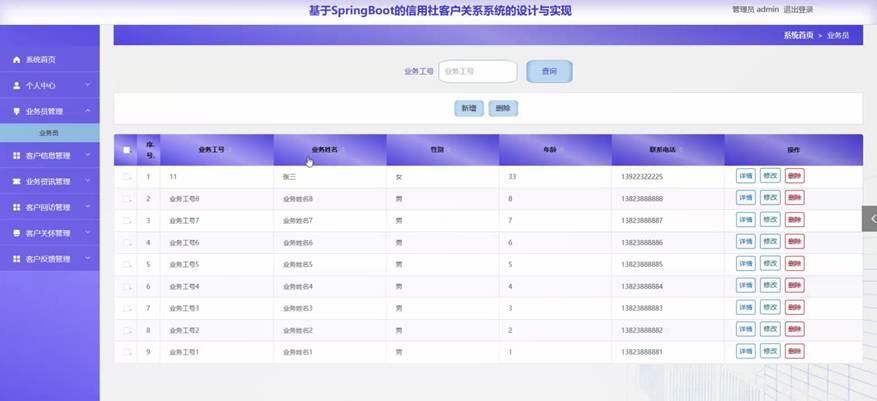Click 修改 for the 业务工号4 row

click(x=770, y=286)
